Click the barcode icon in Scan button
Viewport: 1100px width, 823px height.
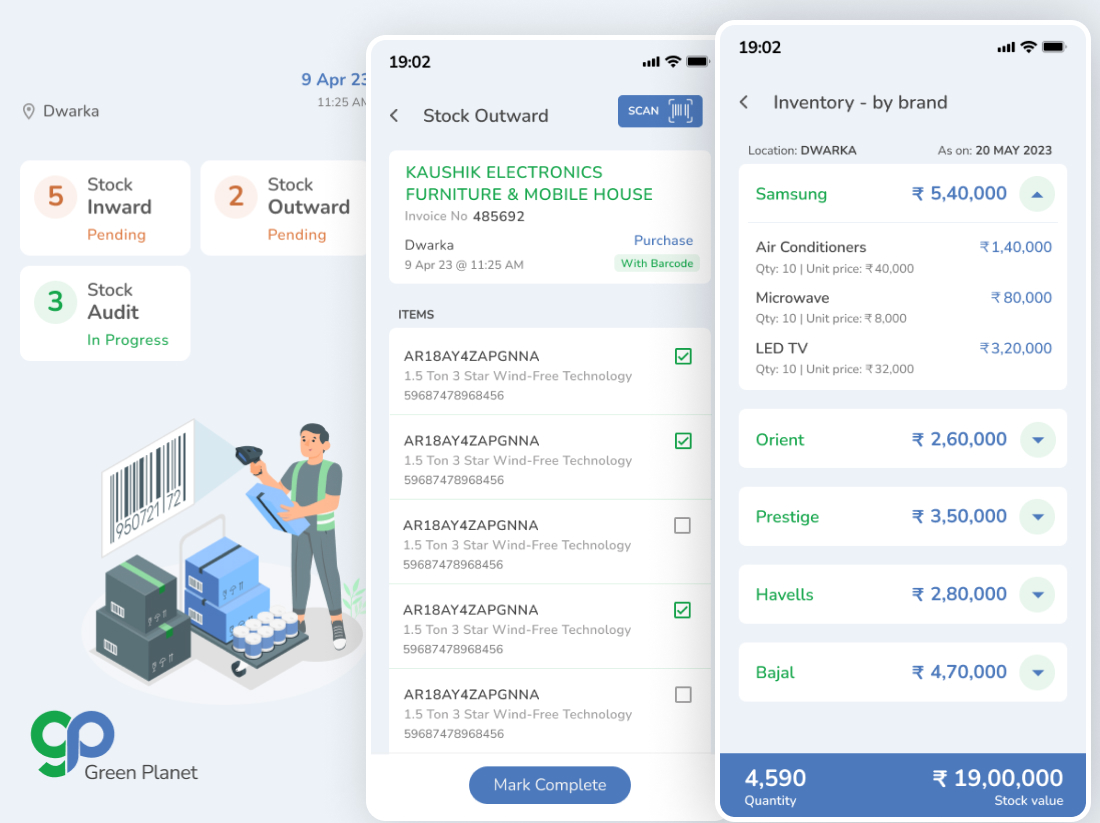point(681,111)
